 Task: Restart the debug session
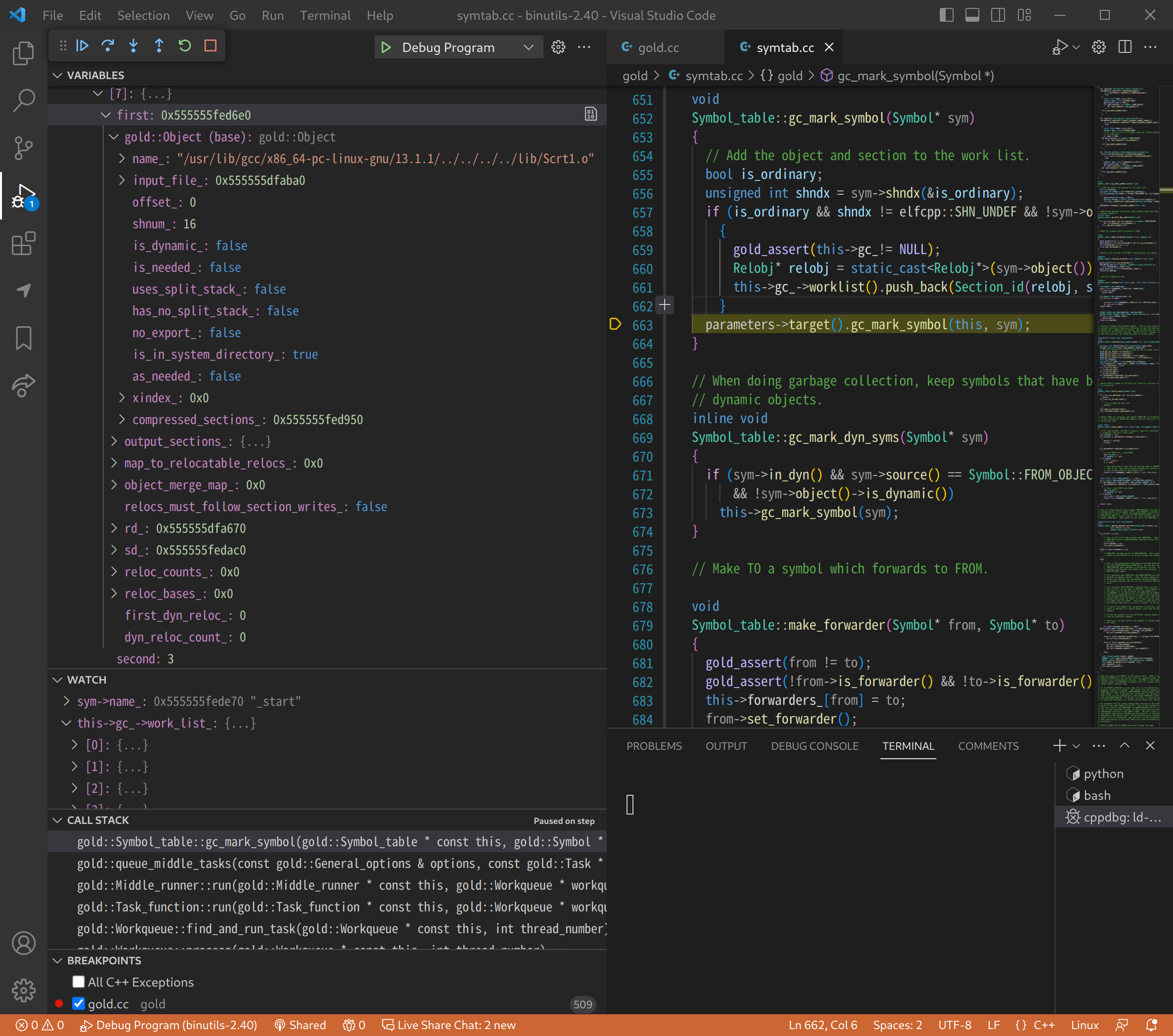(x=185, y=46)
